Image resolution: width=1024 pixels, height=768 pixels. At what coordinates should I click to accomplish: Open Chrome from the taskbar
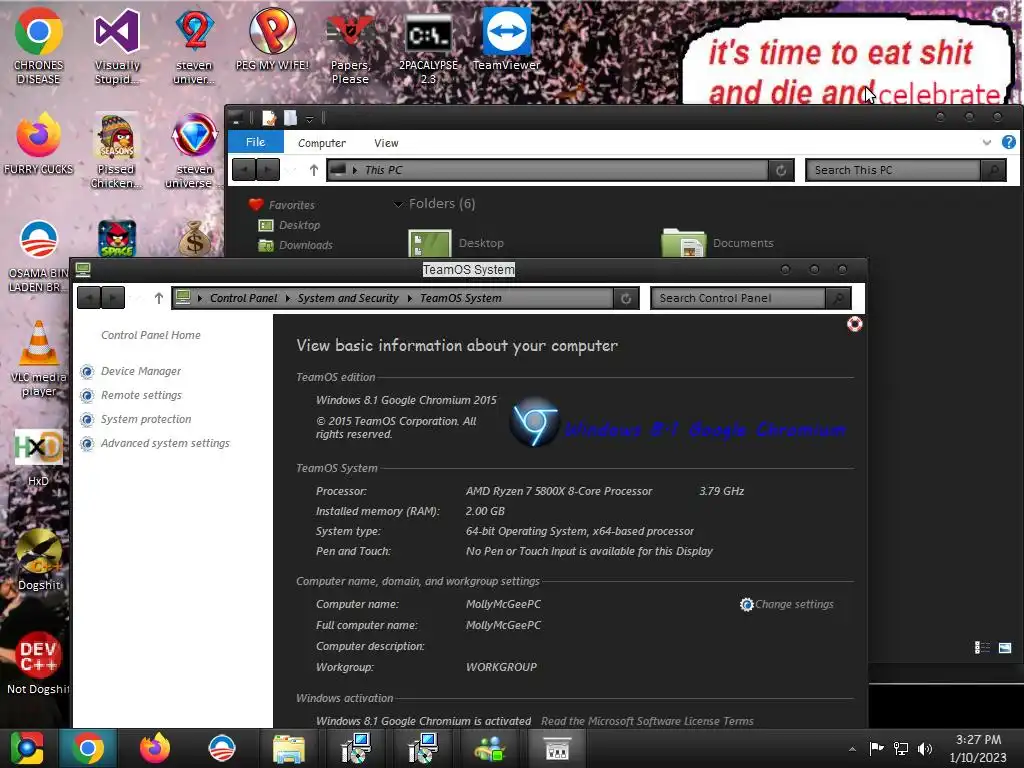88,748
